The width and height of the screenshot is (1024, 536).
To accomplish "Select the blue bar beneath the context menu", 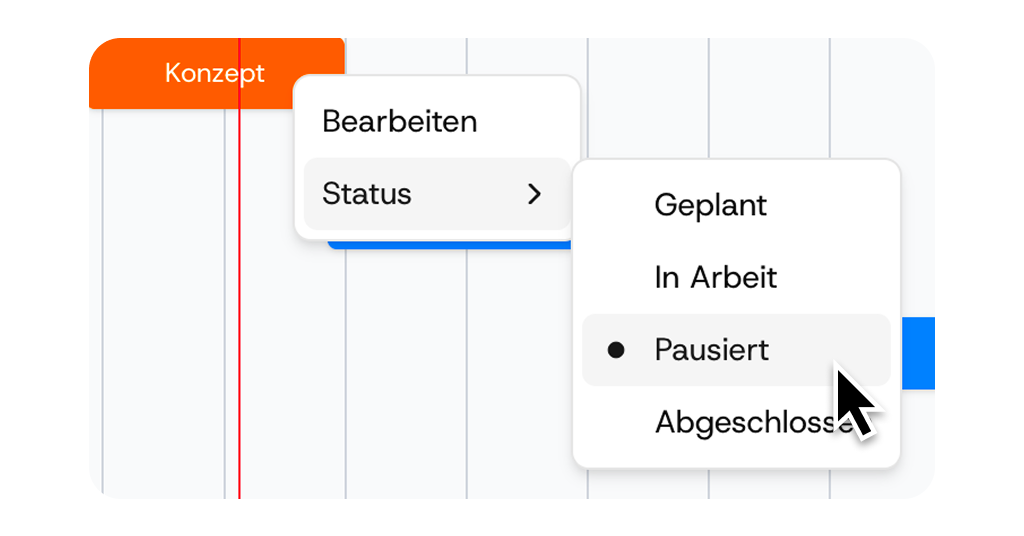I will tap(450, 244).
